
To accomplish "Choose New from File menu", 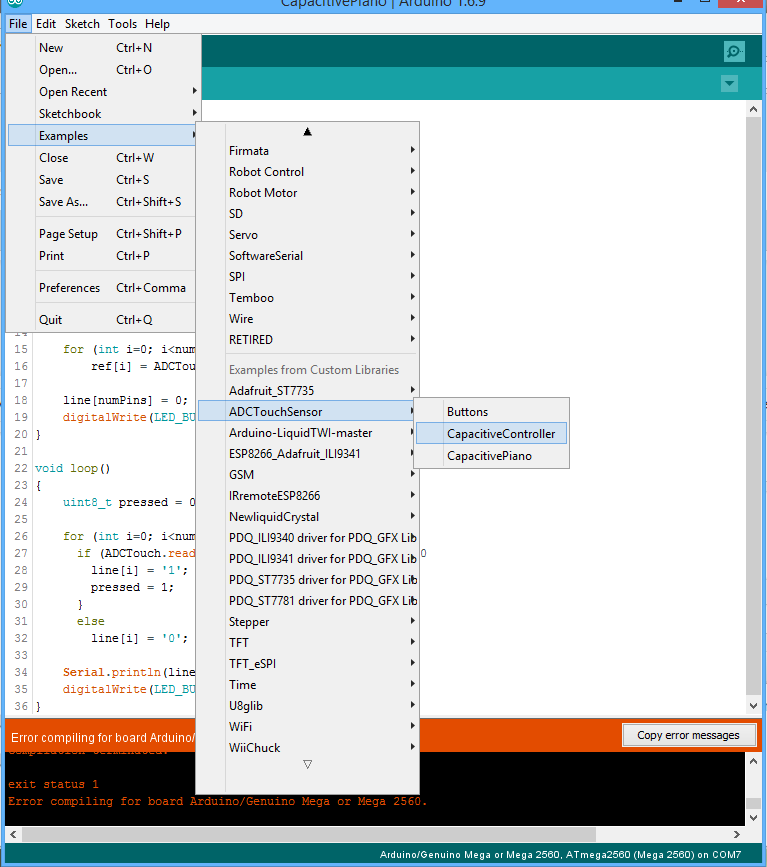I will [103, 48].
